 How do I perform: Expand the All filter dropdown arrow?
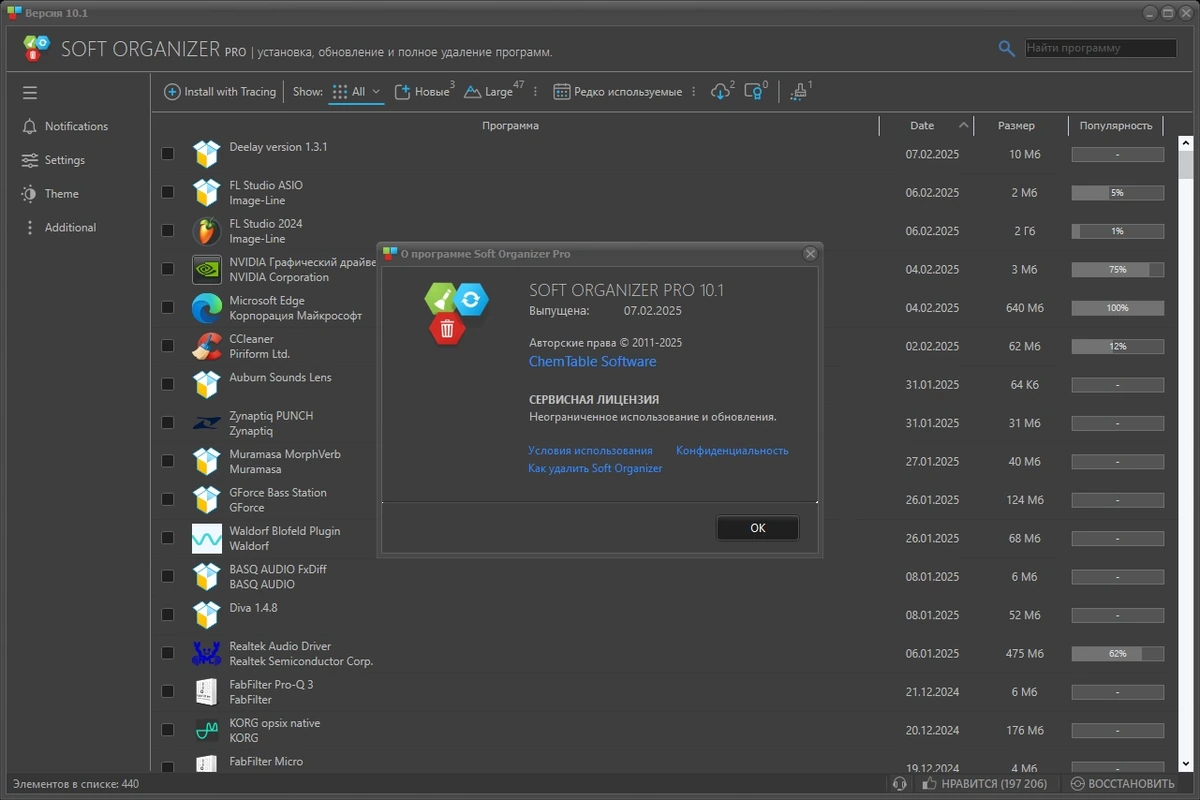tap(376, 92)
